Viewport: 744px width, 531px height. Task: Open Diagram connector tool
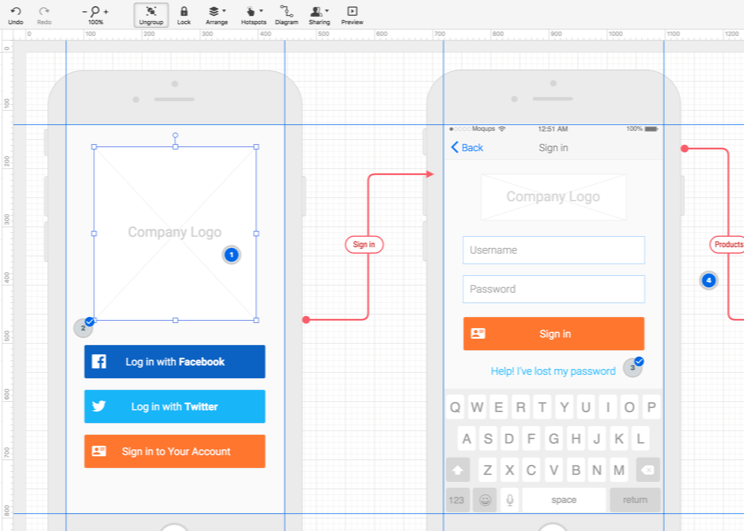coord(286,14)
